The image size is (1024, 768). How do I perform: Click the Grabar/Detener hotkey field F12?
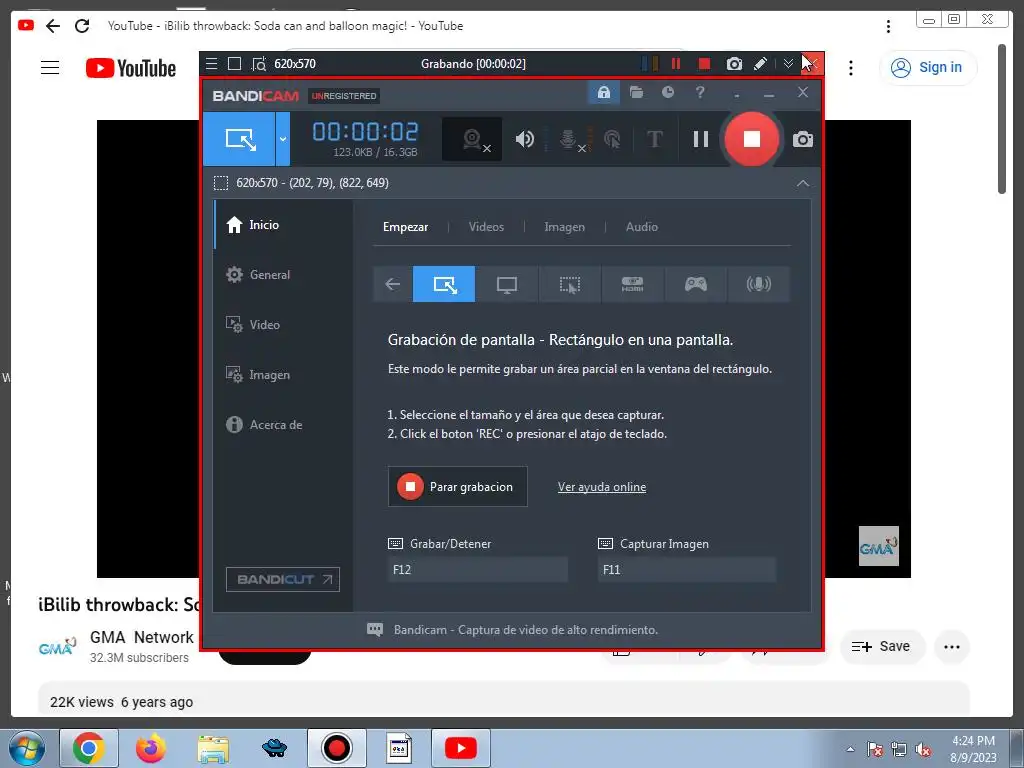(x=477, y=569)
